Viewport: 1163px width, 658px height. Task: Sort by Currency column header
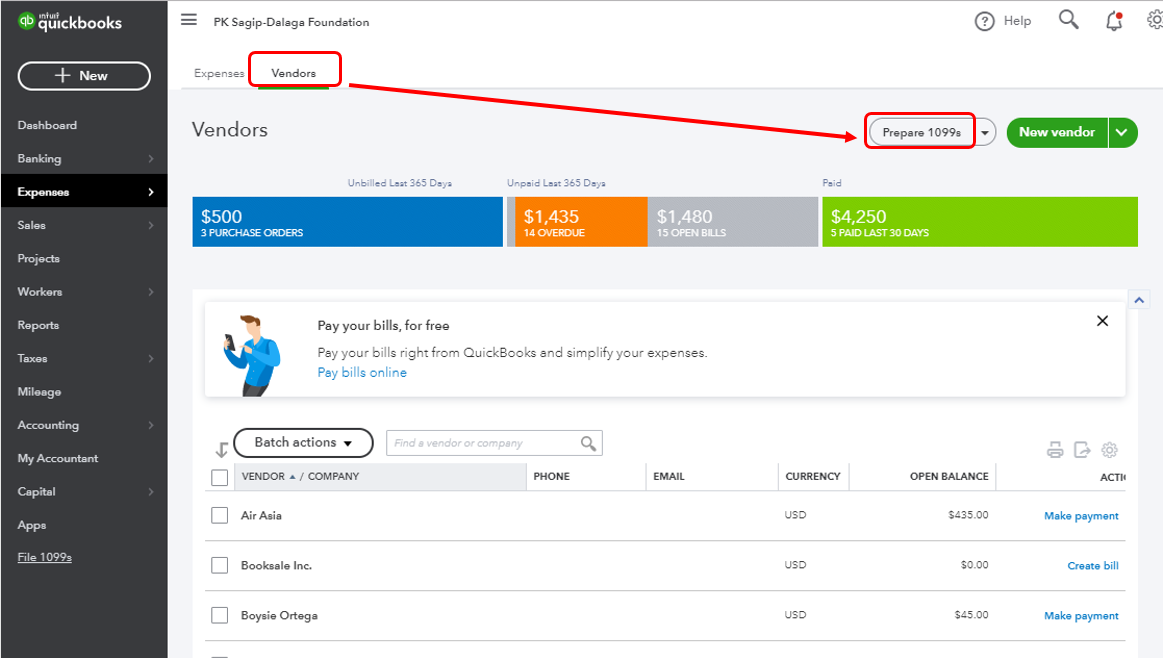pyautogui.click(x=813, y=476)
